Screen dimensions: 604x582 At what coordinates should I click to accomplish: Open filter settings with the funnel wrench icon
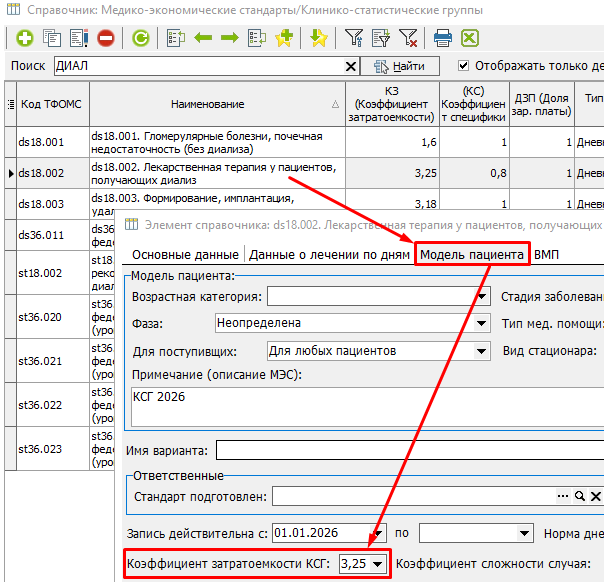click(354, 38)
